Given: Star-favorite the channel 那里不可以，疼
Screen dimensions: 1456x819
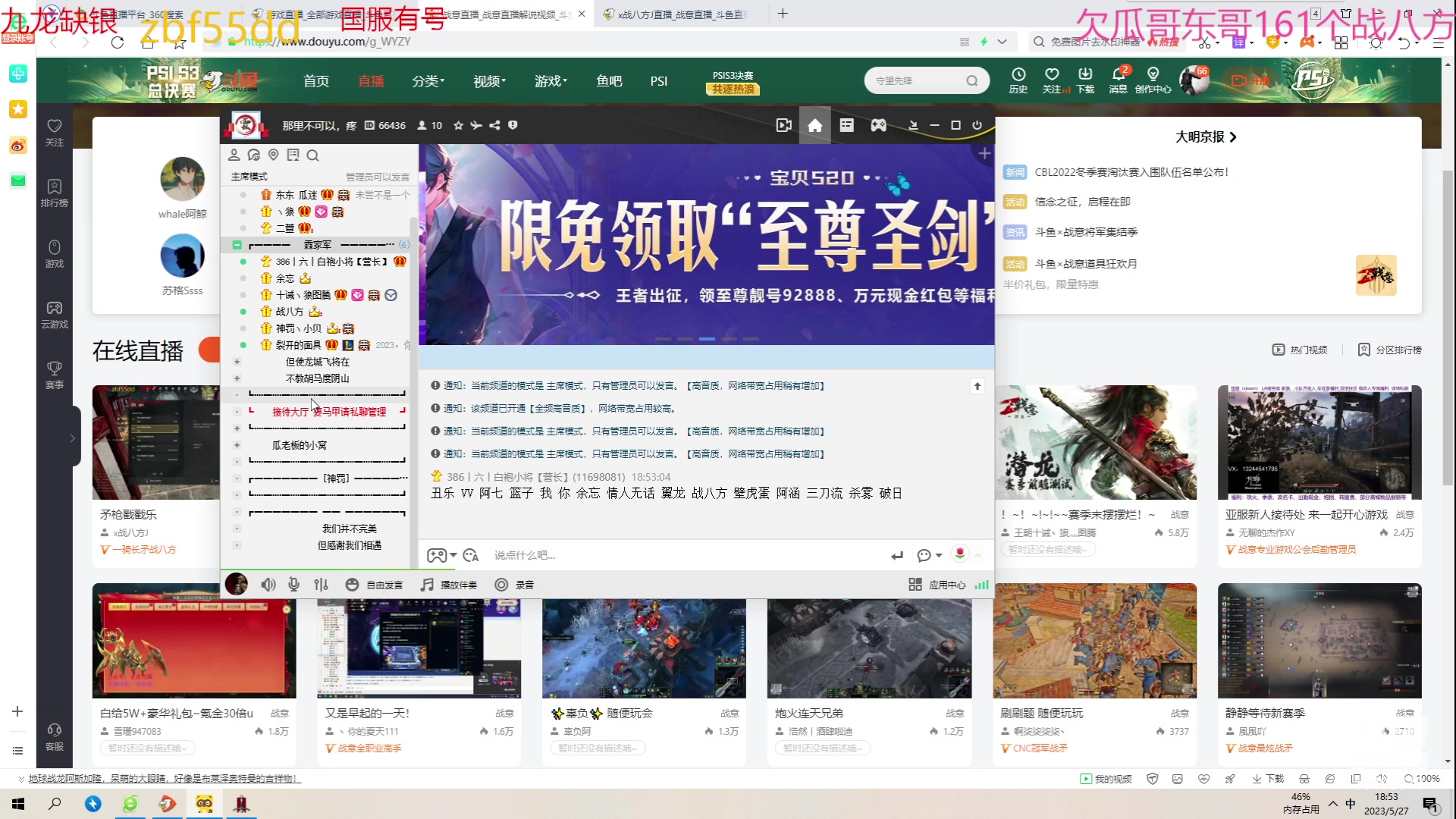Looking at the screenshot, I should (458, 125).
